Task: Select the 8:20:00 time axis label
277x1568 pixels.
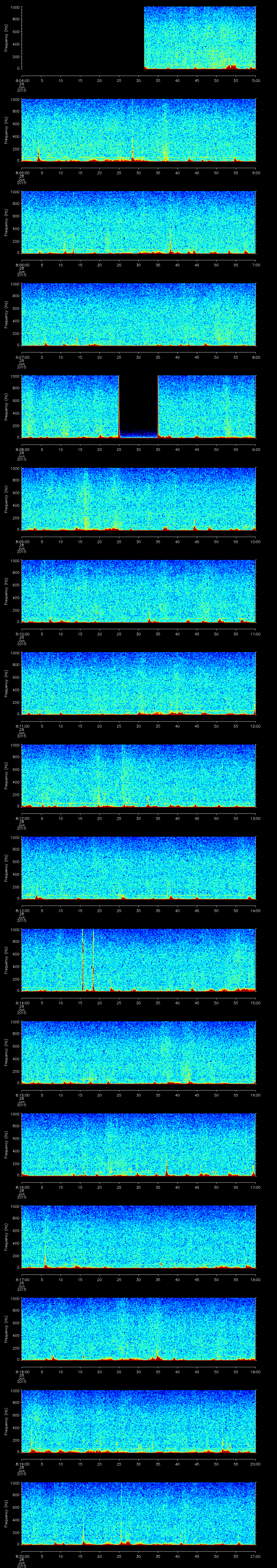Action: (22, 1556)
